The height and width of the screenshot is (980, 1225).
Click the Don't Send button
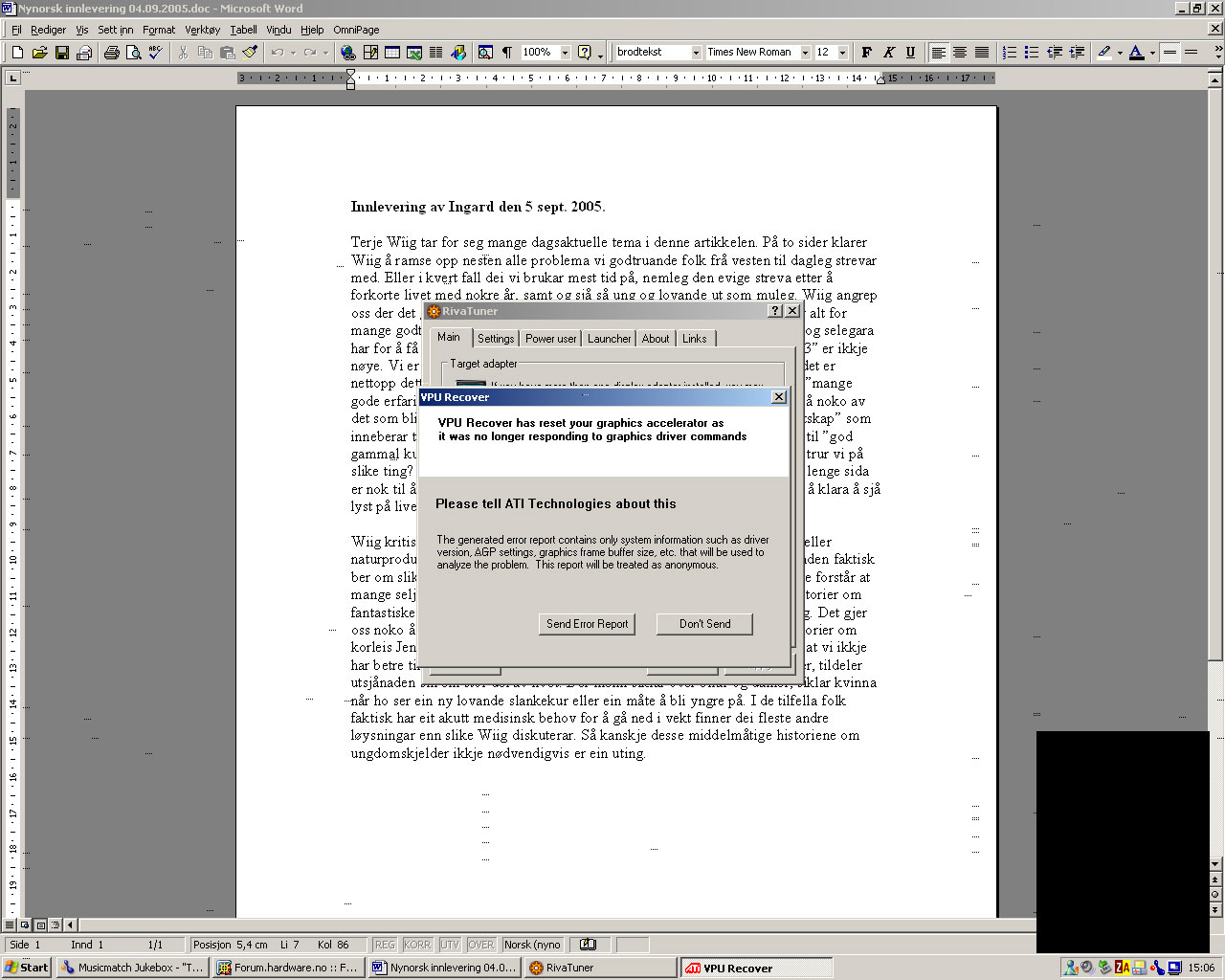pos(704,624)
